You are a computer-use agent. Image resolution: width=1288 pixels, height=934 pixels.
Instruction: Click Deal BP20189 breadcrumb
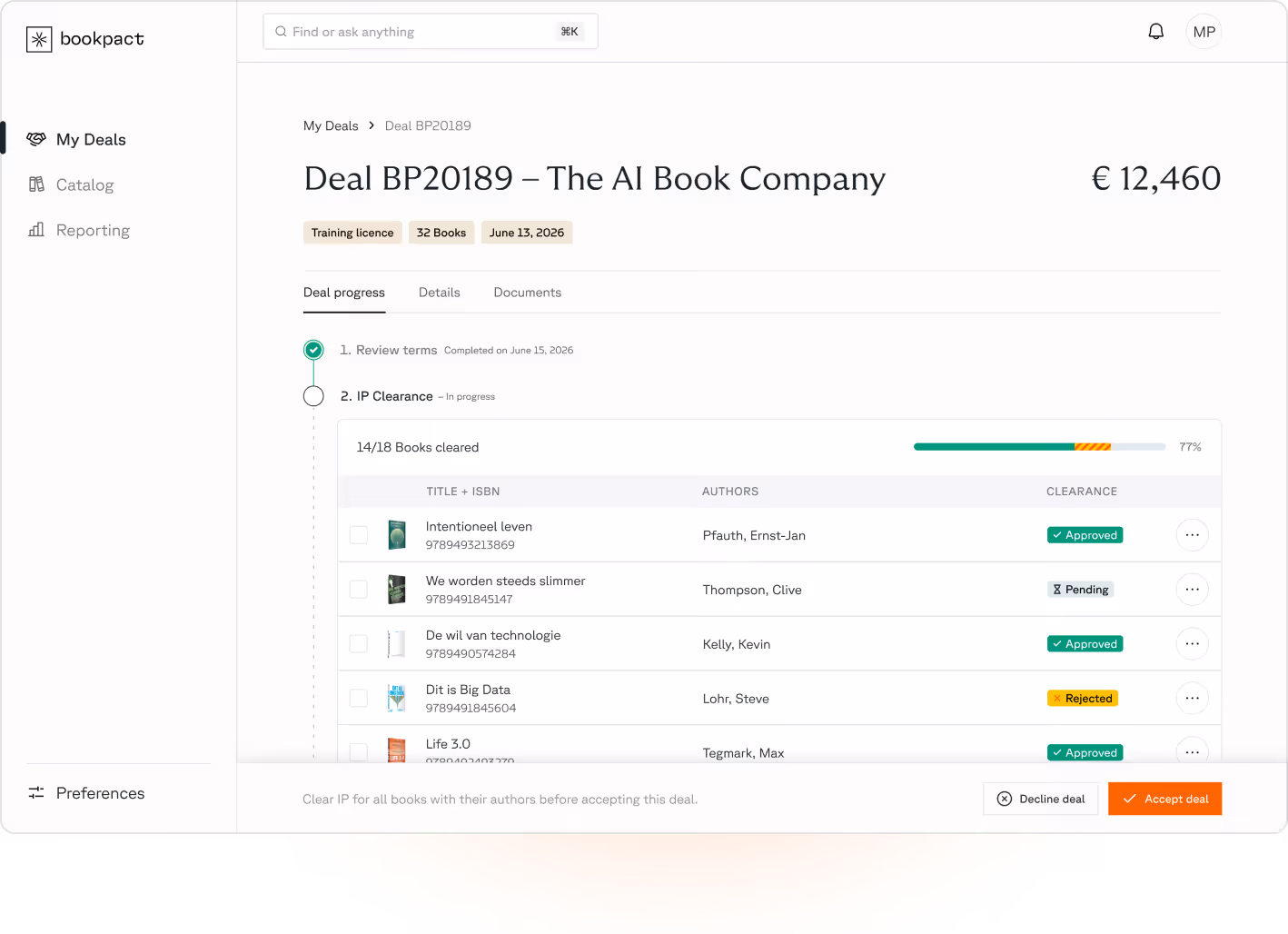(x=428, y=125)
